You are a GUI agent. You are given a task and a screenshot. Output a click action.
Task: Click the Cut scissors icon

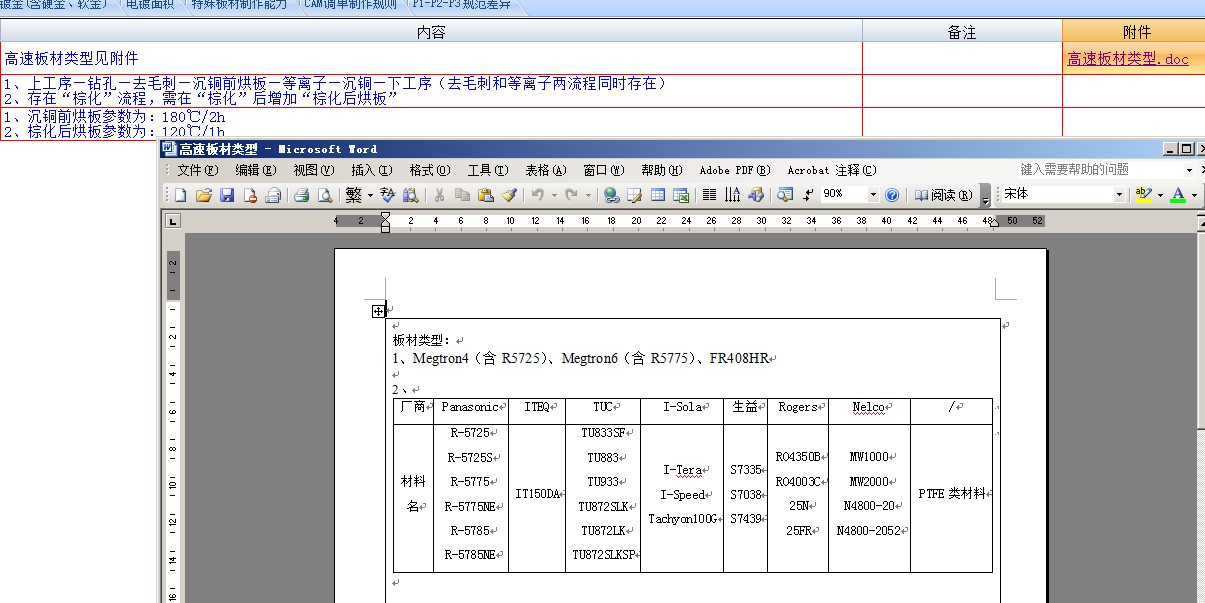pyautogui.click(x=439, y=195)
